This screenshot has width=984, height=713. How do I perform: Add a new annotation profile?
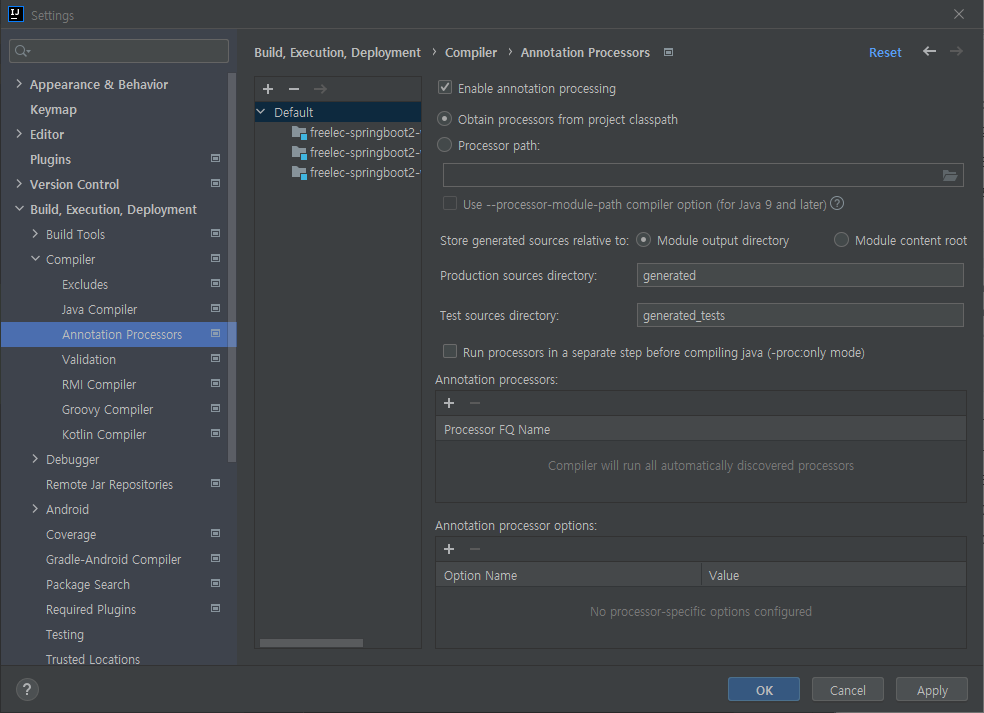click(268, 89)
